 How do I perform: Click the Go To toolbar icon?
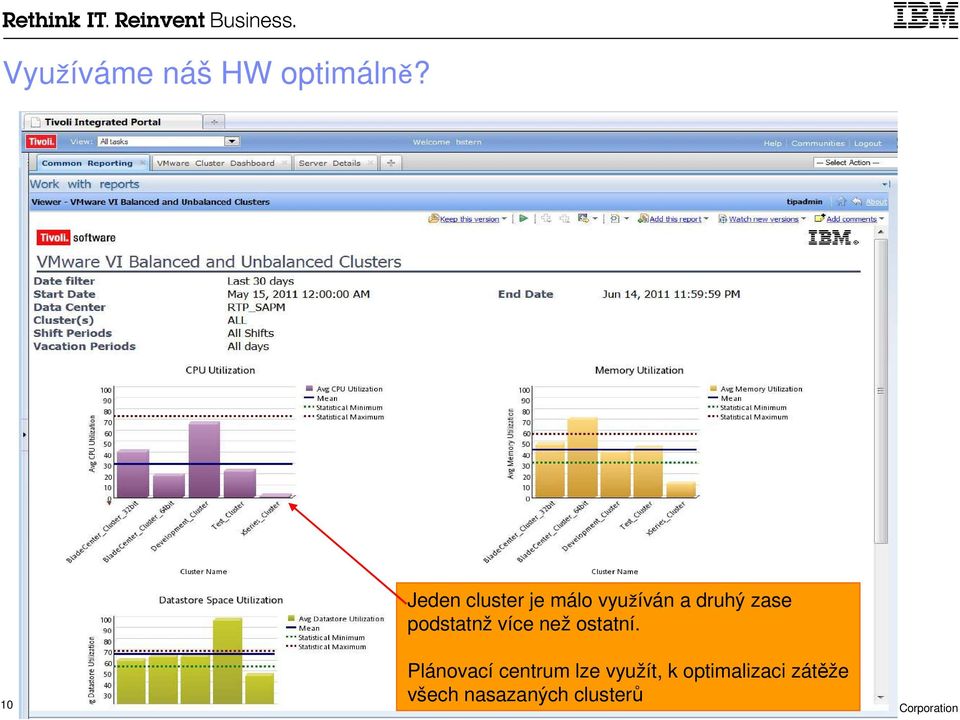coord(583,219)
